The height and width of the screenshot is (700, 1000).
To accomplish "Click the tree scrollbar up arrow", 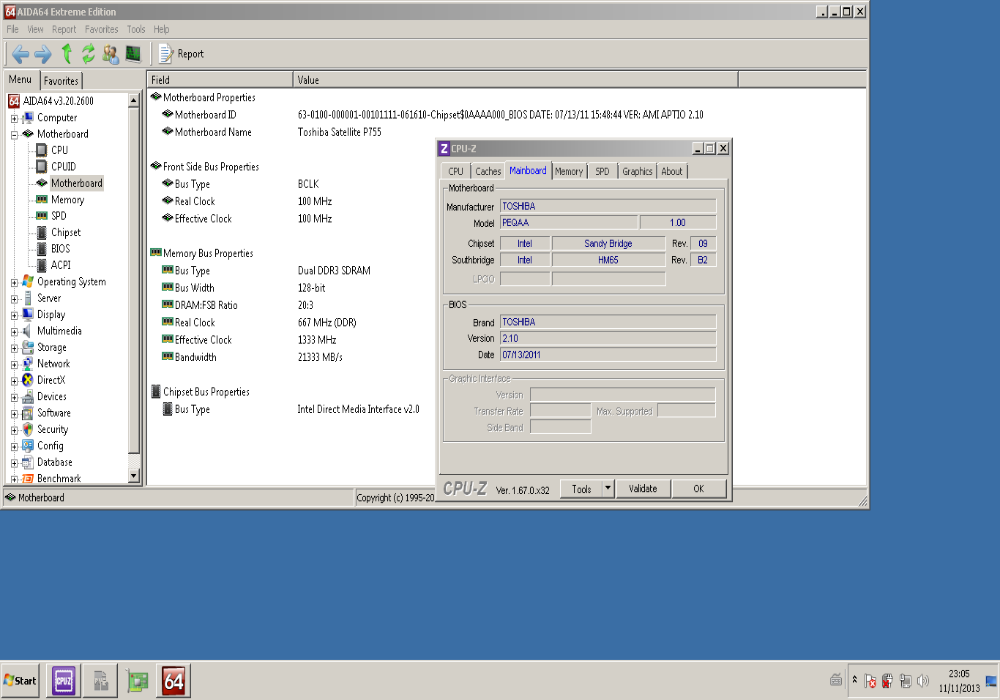I will click(133, 101).
